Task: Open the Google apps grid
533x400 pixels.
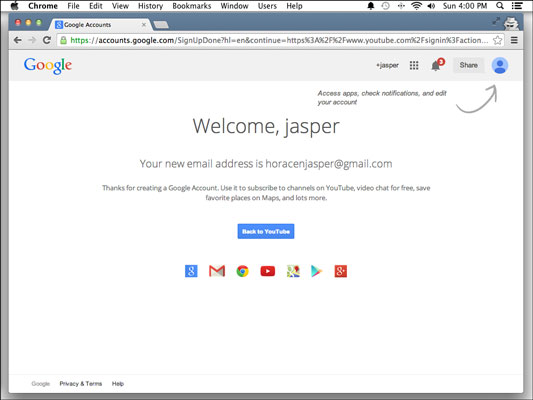Action: coord(414,65)
